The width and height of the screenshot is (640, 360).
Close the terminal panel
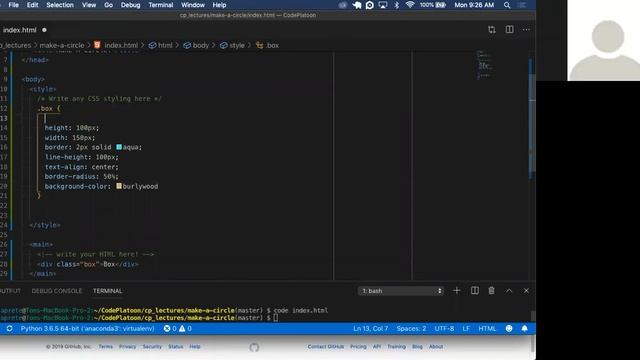[x=526, y=291]
